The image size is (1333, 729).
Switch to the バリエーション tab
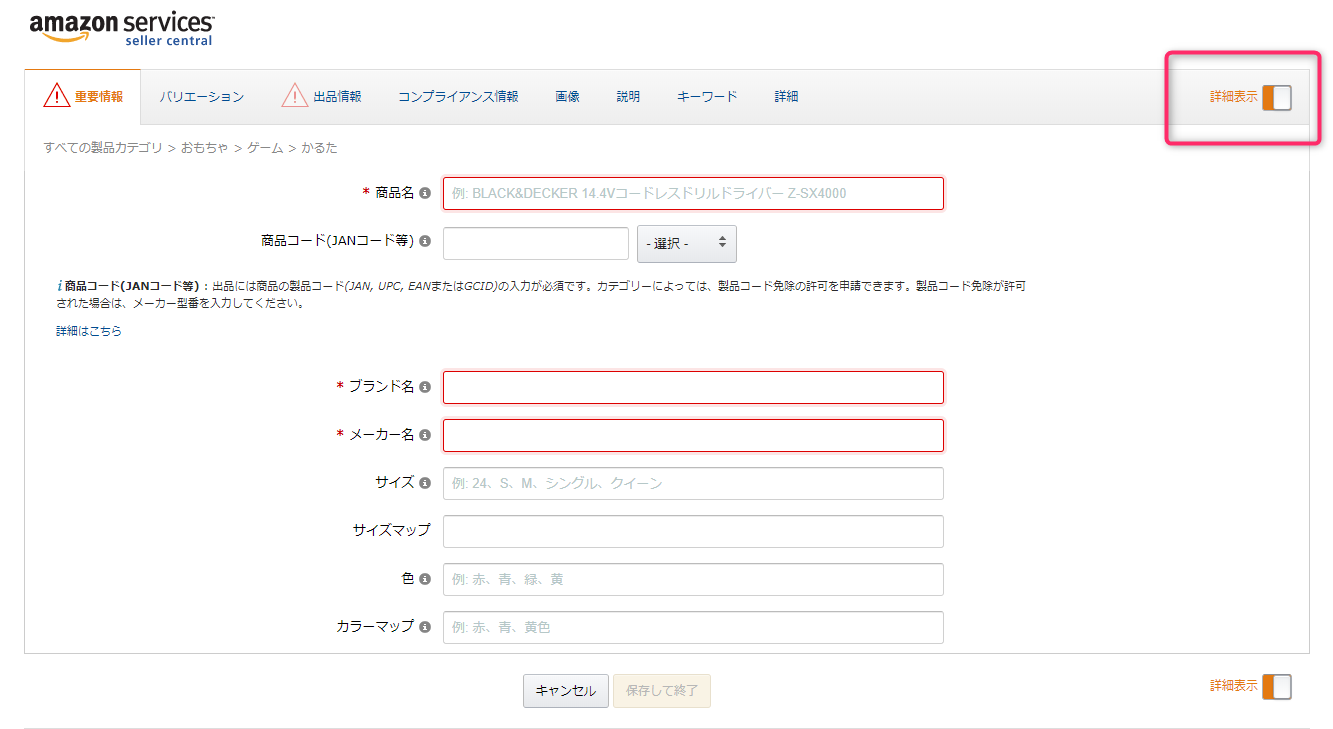201,97
